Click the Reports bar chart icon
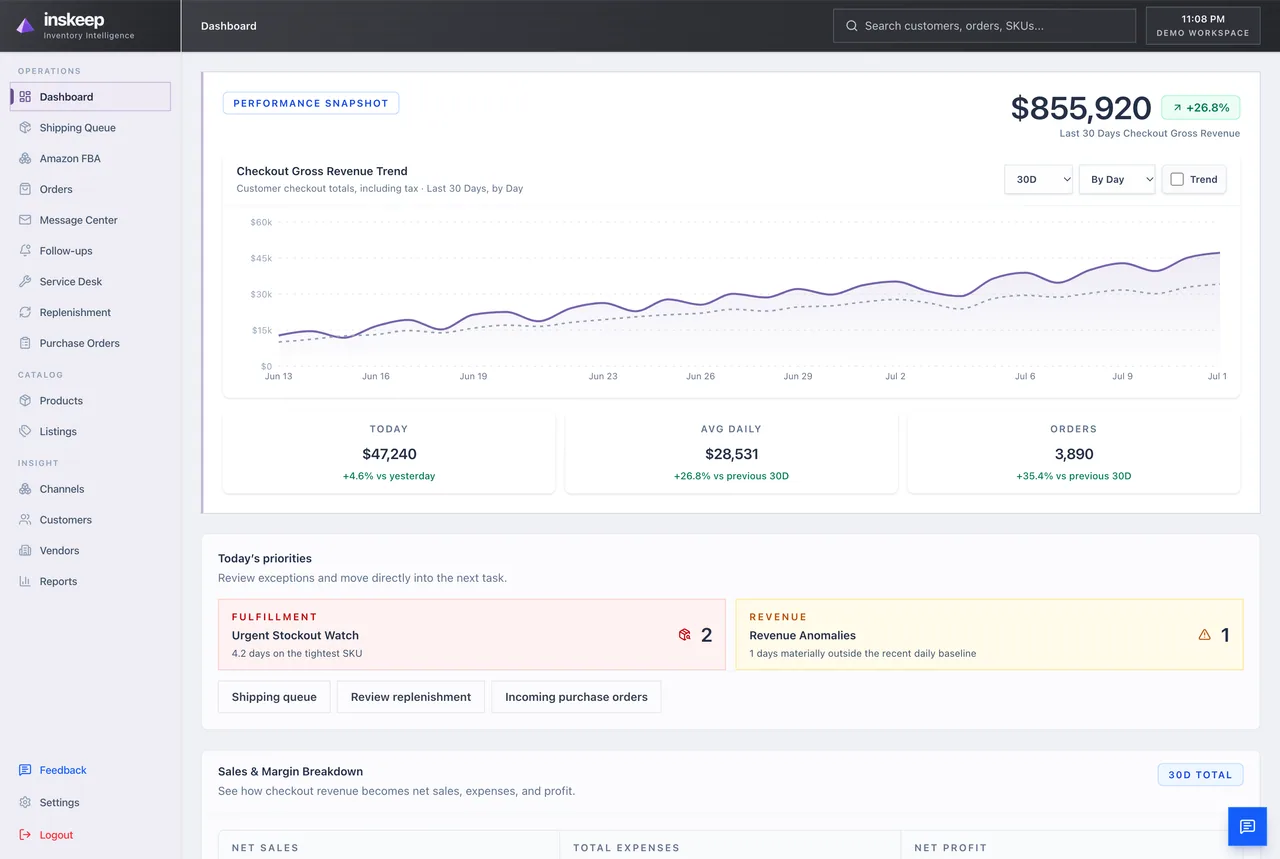Screen dimensions: 1280x859 pos(25,582)
